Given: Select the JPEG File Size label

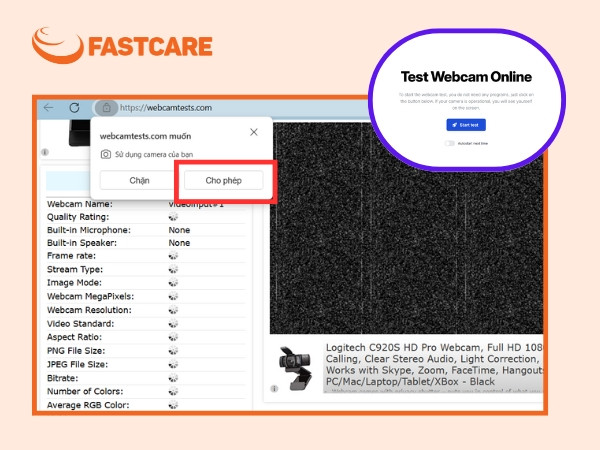Looking at the screenshot, I should click(x=77, y=364).
